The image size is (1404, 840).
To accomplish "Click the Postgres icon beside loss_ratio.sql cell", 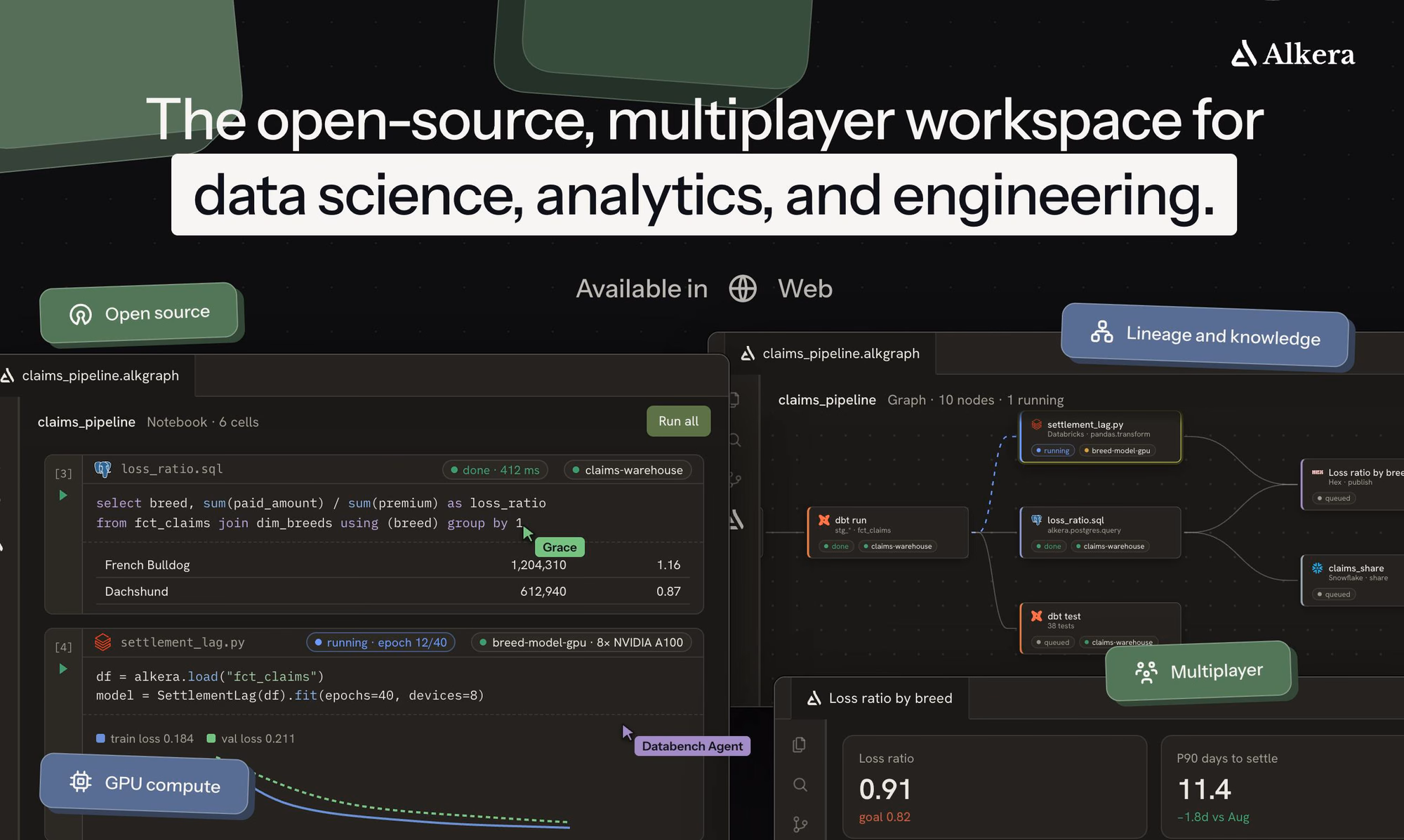I will pos(103,469).
